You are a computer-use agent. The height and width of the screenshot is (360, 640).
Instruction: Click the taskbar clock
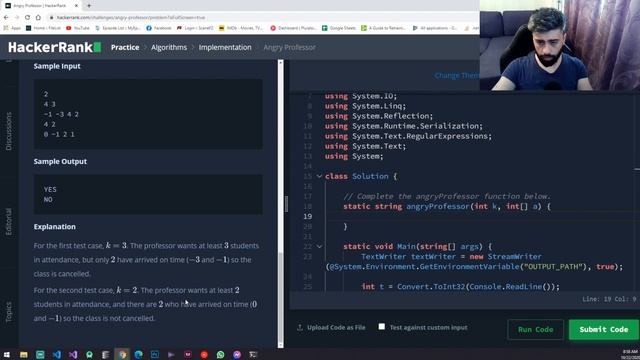point(629,354)
